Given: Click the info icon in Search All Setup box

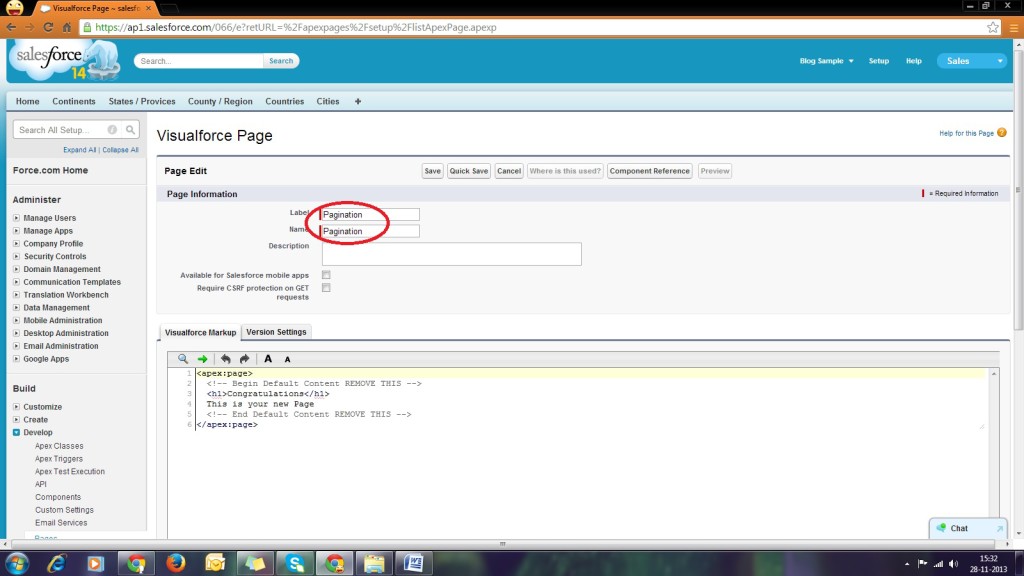Looking at the screenshot, I should pyautogui.click(x=112, y=130).
